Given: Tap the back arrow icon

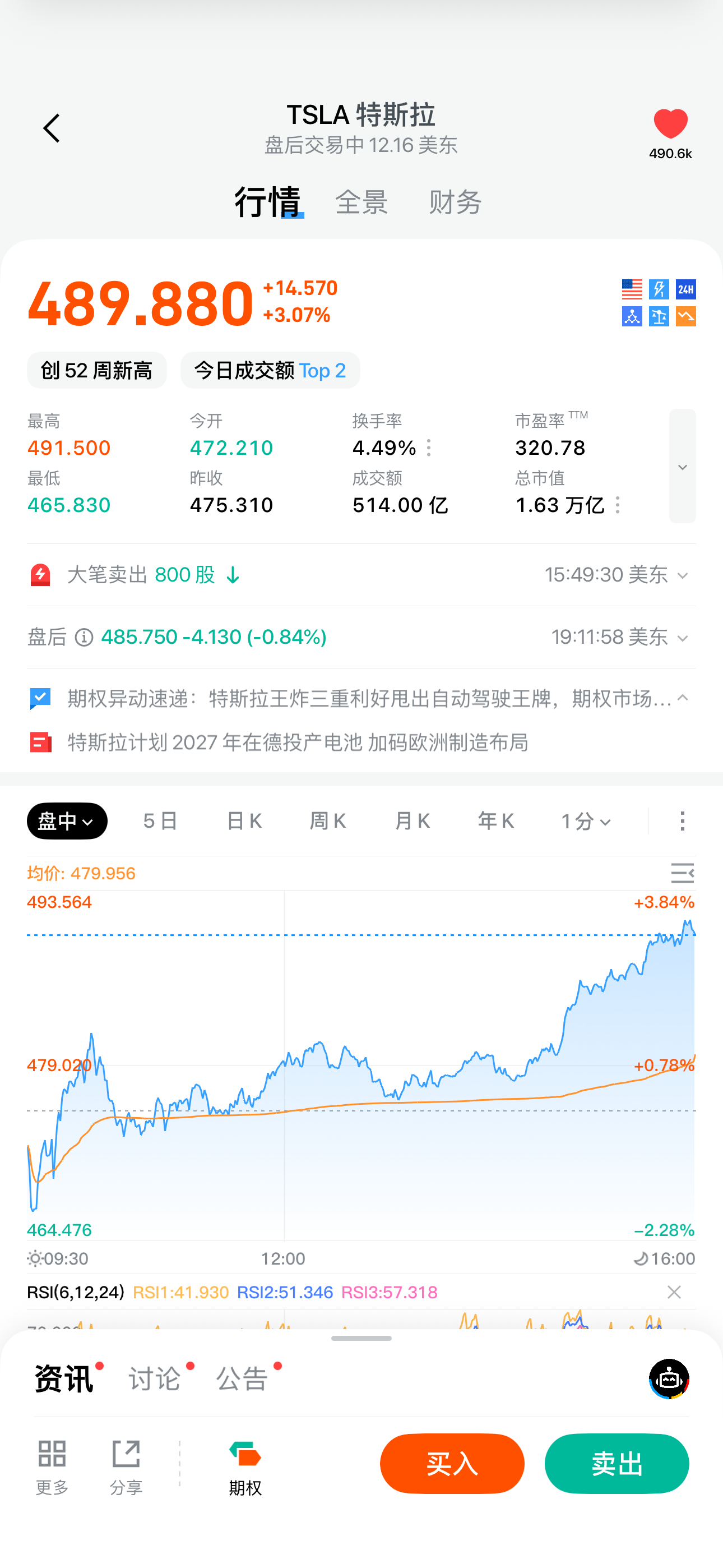Looking at the screenshot, I should click(52, 128).
